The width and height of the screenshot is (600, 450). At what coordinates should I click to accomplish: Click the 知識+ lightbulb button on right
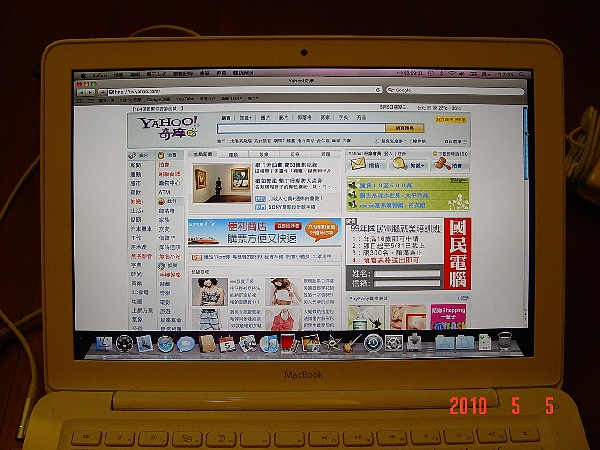pos(408,164)
